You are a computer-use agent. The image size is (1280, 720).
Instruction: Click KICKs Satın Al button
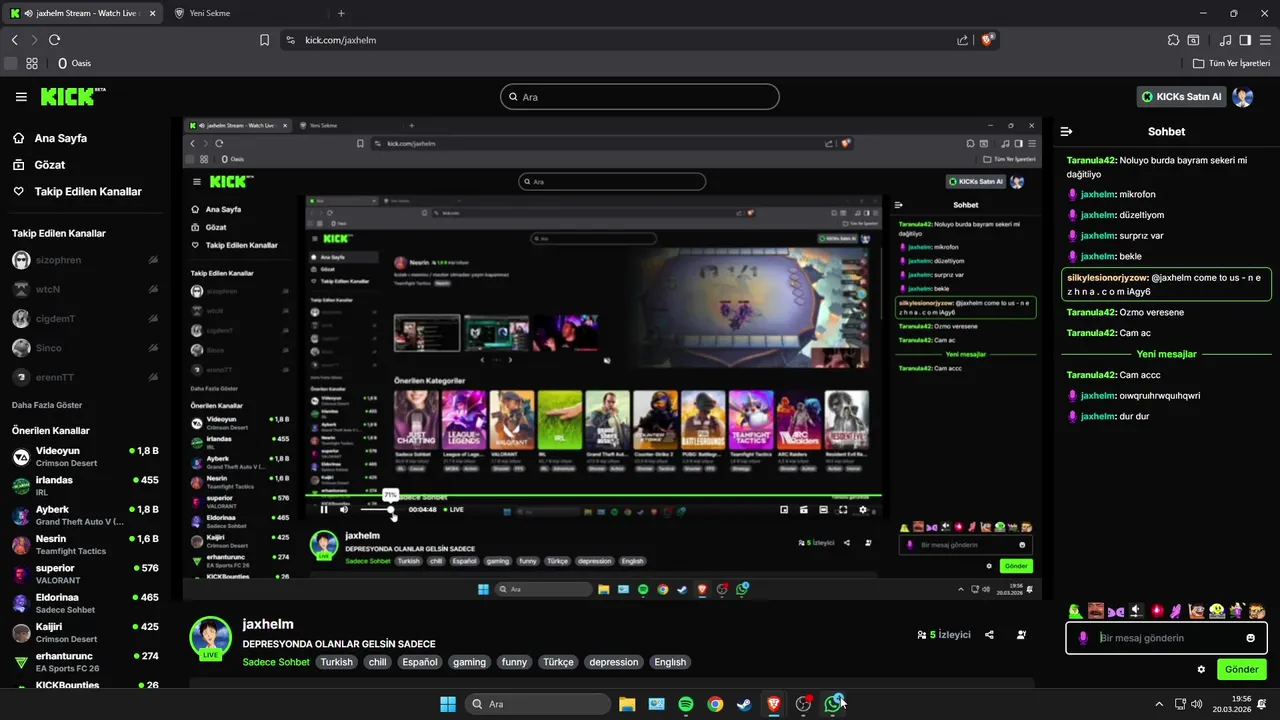(1181, 97)
